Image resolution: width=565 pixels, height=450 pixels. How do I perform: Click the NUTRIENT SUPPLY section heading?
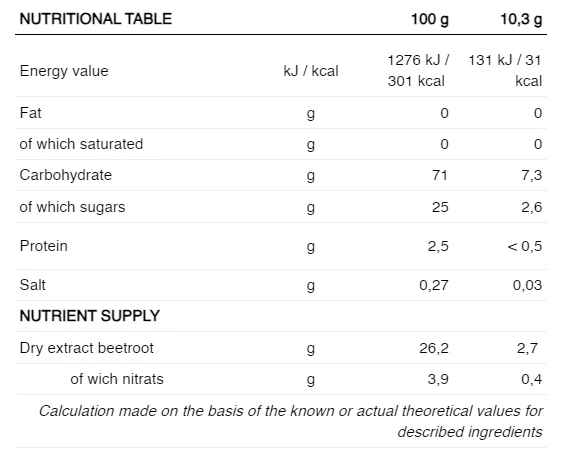[89, 316]
